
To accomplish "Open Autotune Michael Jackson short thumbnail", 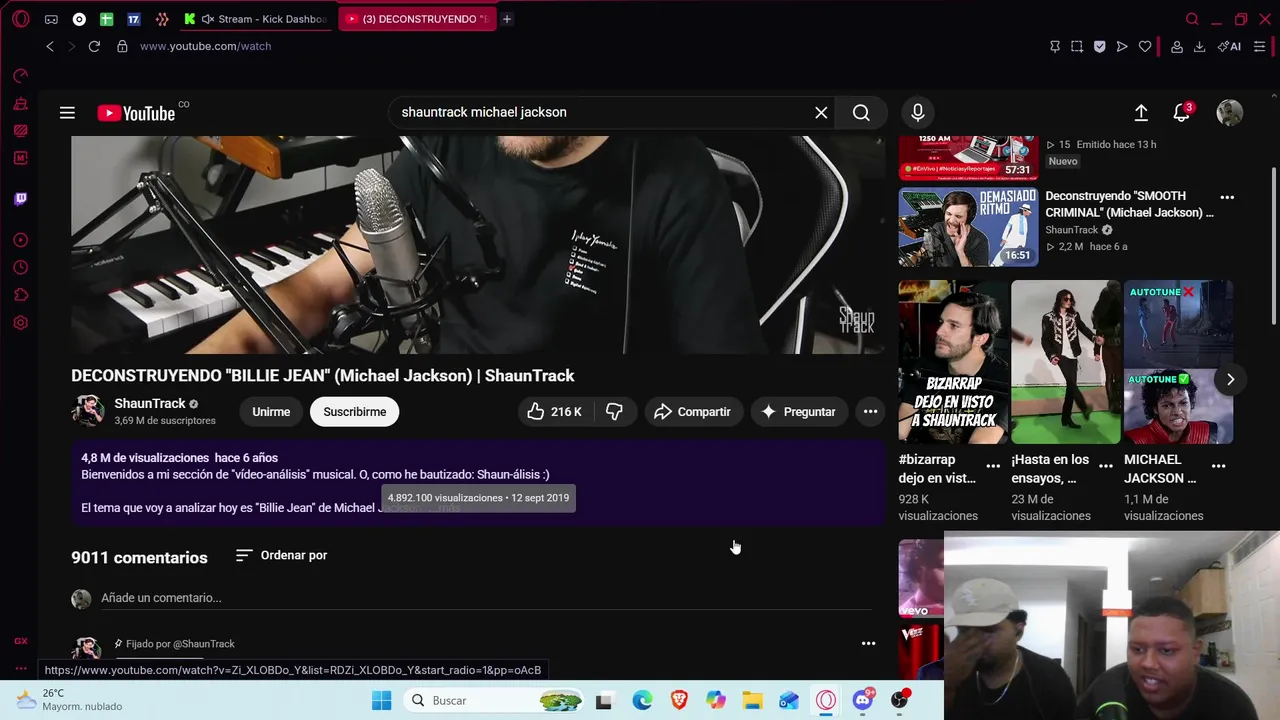I will tap(1178, 362).
